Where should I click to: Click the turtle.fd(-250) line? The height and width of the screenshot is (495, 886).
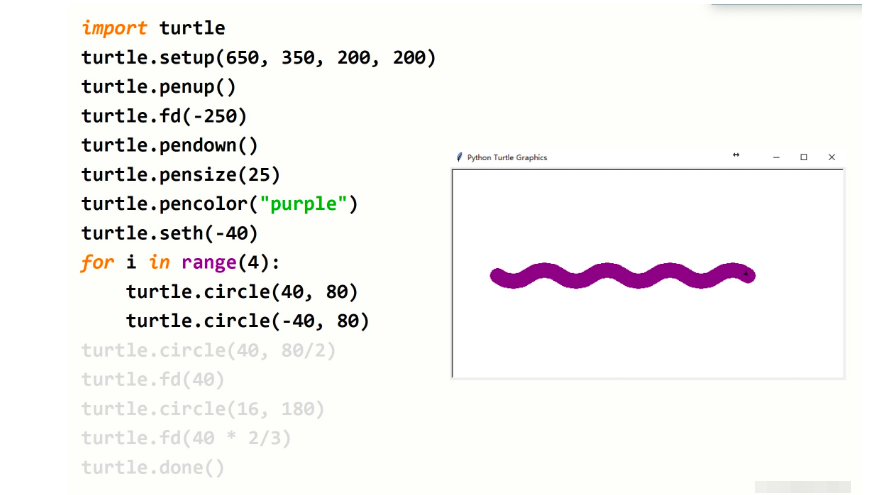point(164,116)
